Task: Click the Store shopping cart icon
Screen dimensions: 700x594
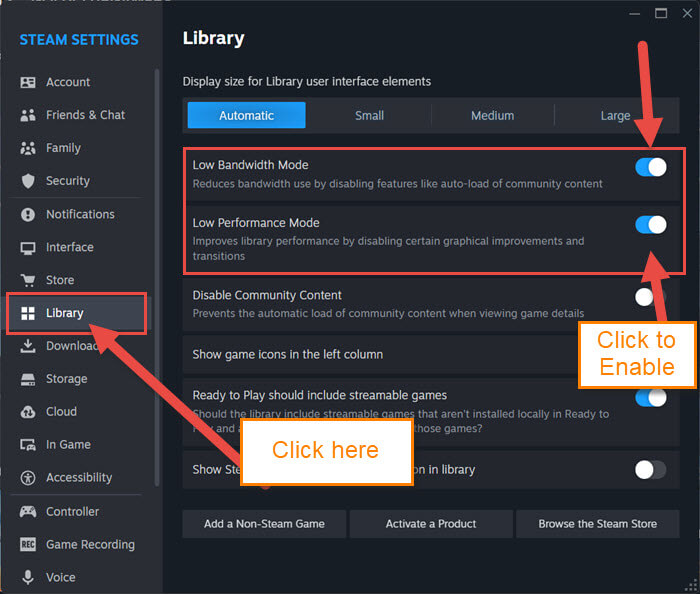Action: pyautogui.click(x=28, y=280)
